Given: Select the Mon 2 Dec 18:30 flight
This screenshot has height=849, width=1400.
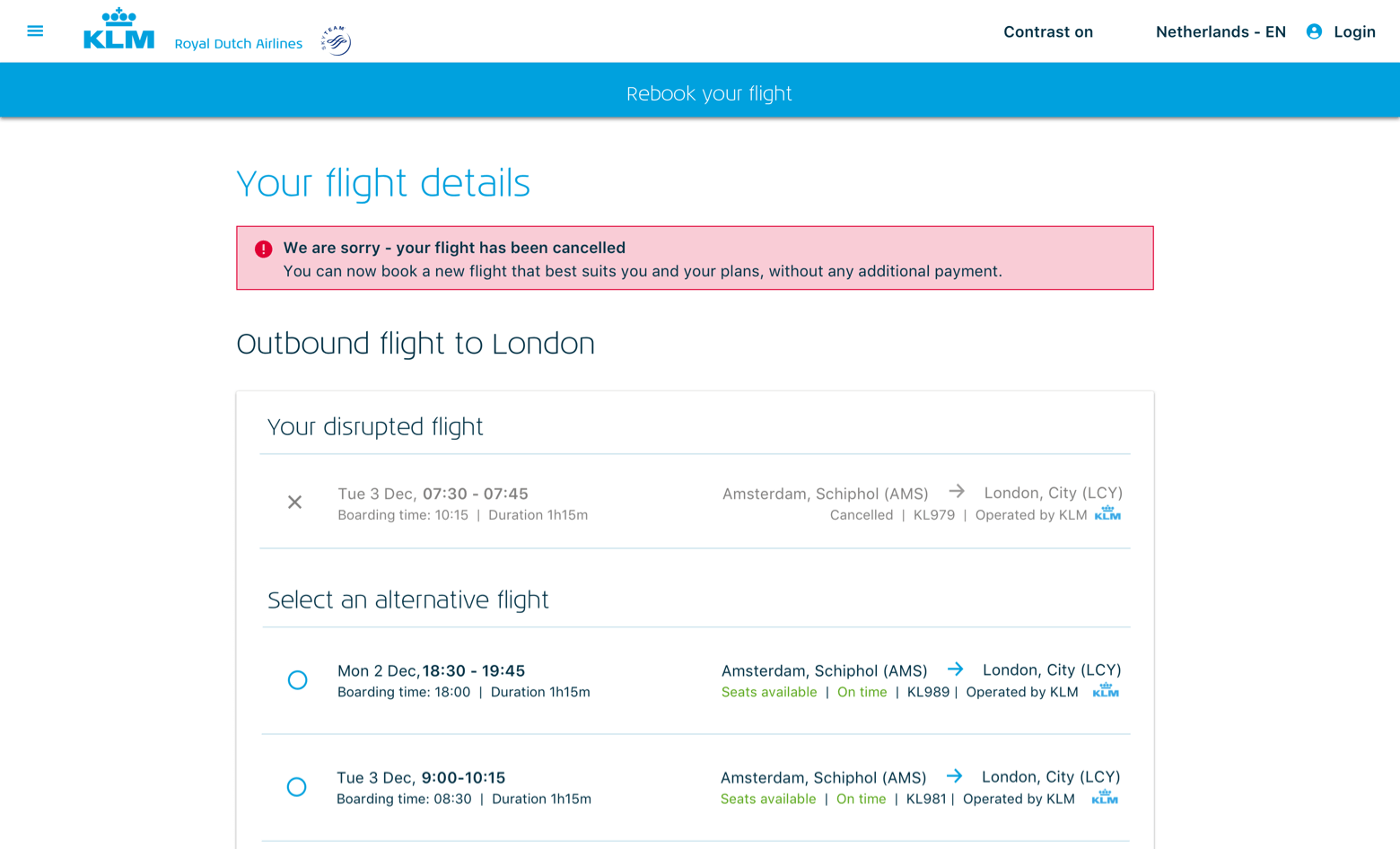Looking at the screenshot, I should pyautogui.click(x=297, y=680).
